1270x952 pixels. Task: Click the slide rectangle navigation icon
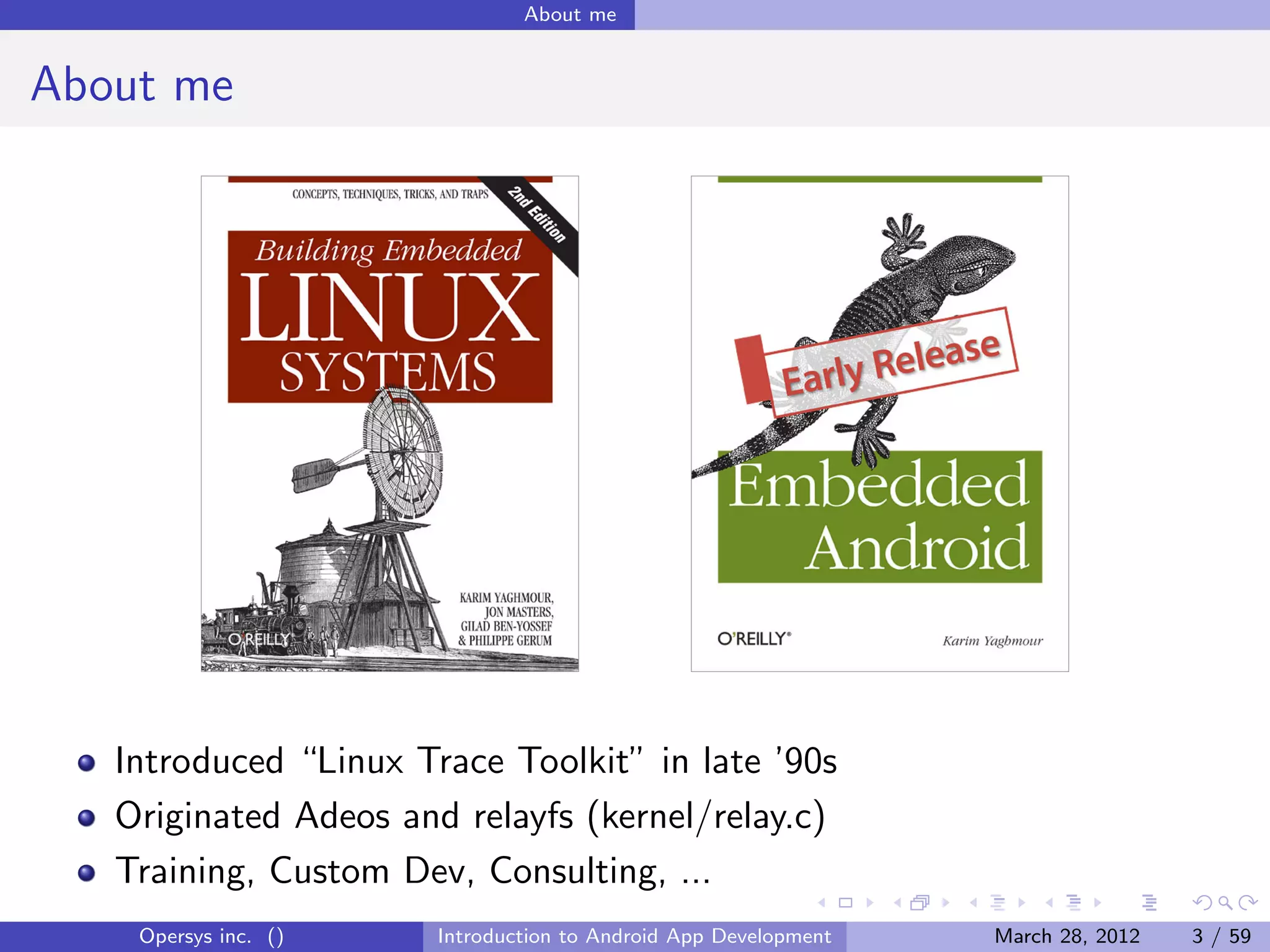(845, 903)
